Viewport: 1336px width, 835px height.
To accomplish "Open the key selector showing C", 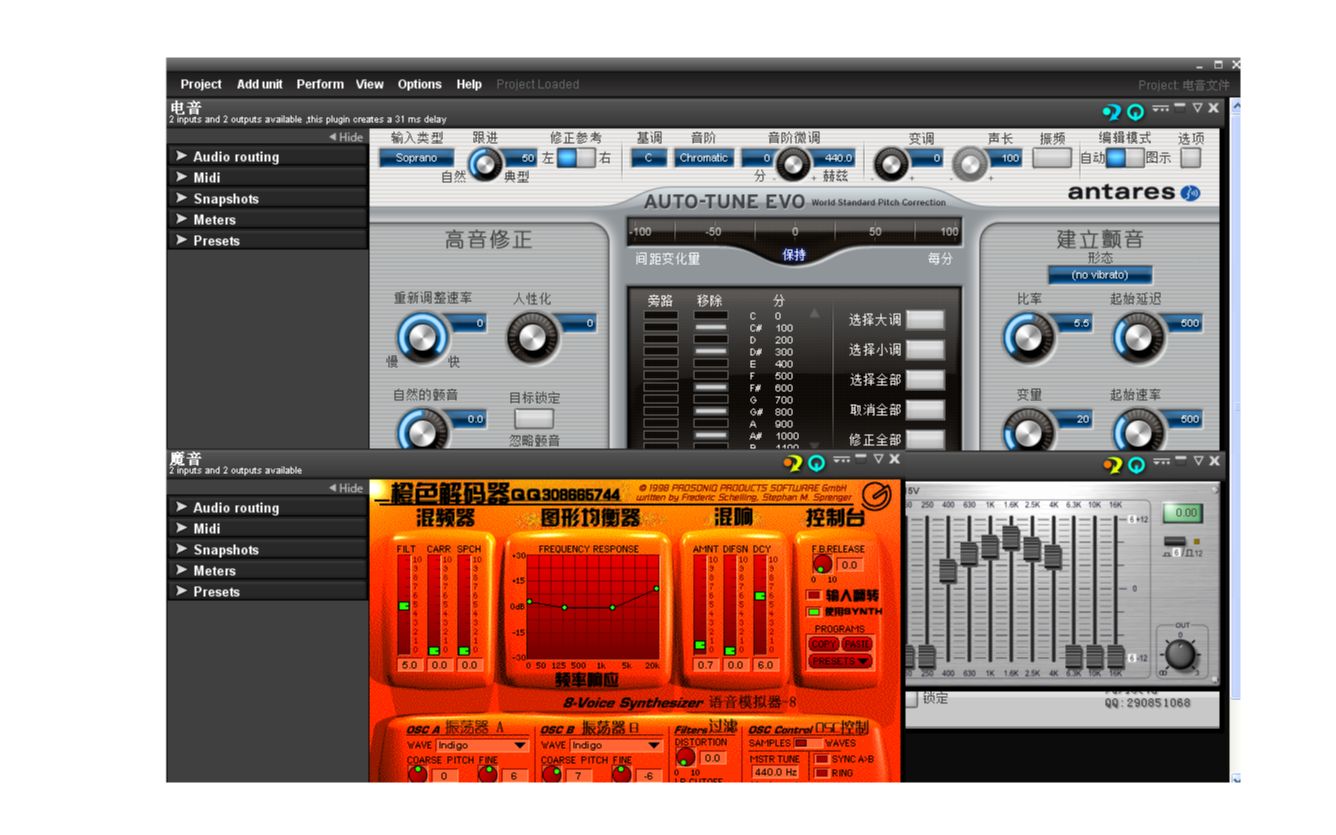I will tap(649, 158).
